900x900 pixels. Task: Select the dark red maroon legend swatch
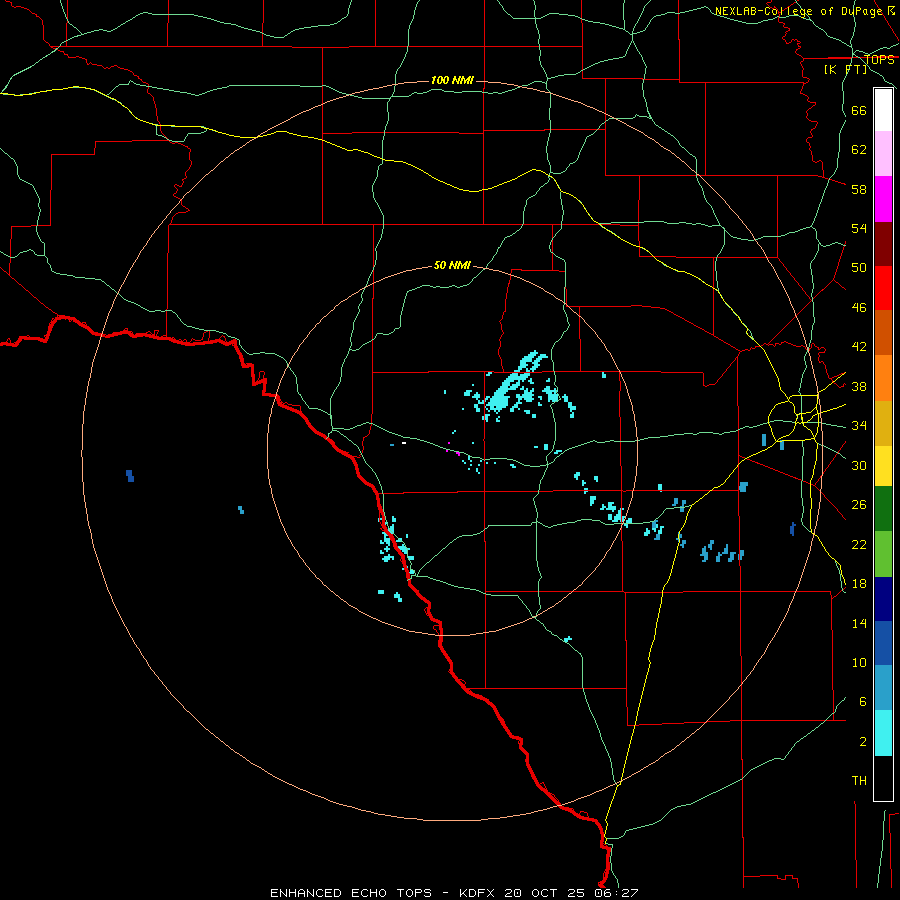pyautogui.click(x=883, y=244)
